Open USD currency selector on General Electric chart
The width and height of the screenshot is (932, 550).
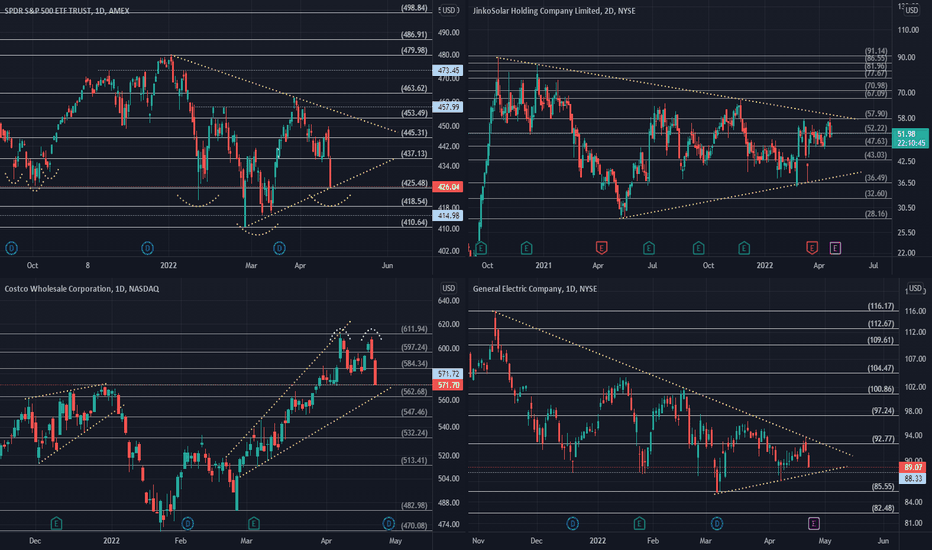[914, 288]
